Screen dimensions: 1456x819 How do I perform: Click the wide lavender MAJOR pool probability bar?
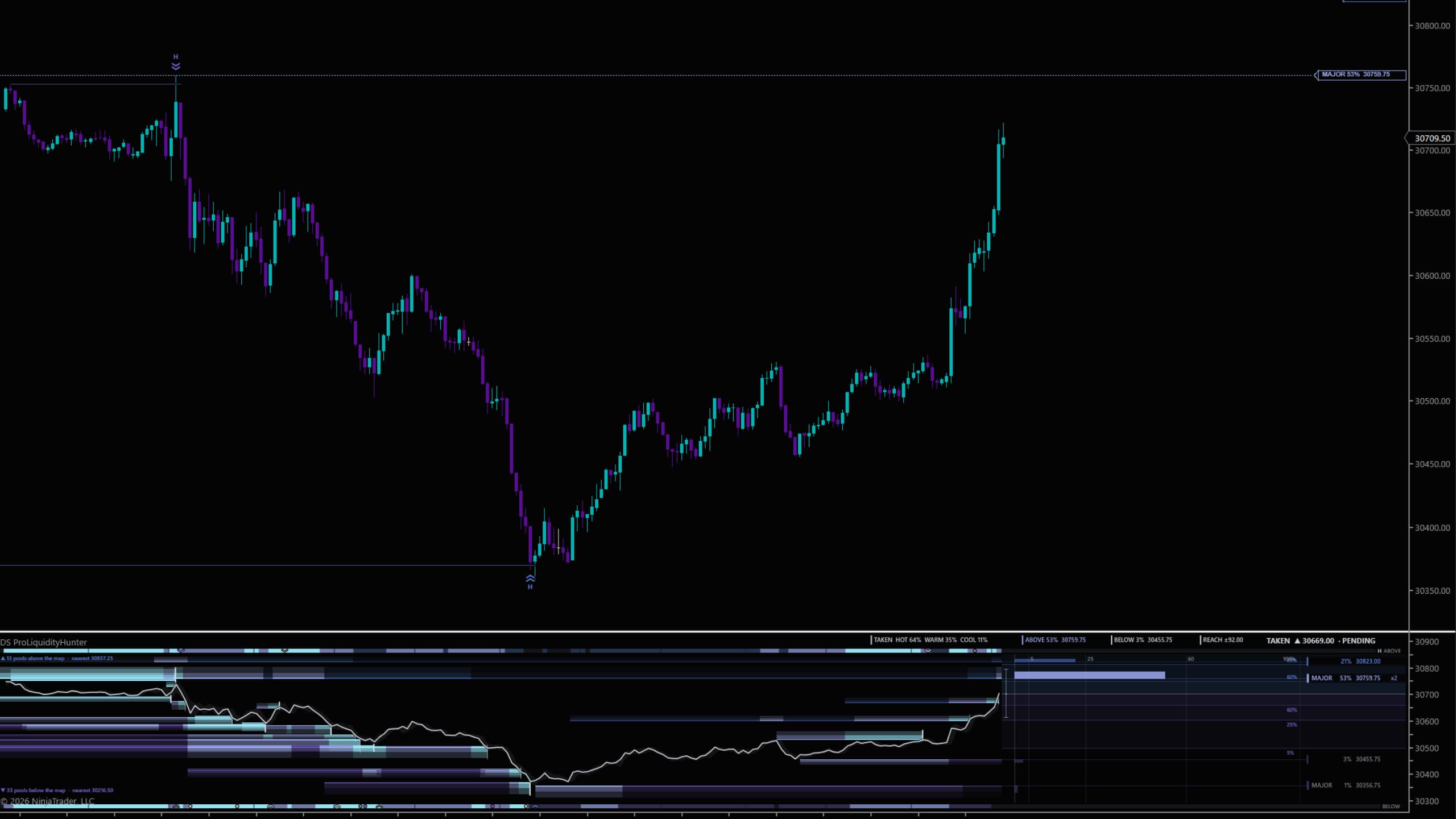point(1089,675)
